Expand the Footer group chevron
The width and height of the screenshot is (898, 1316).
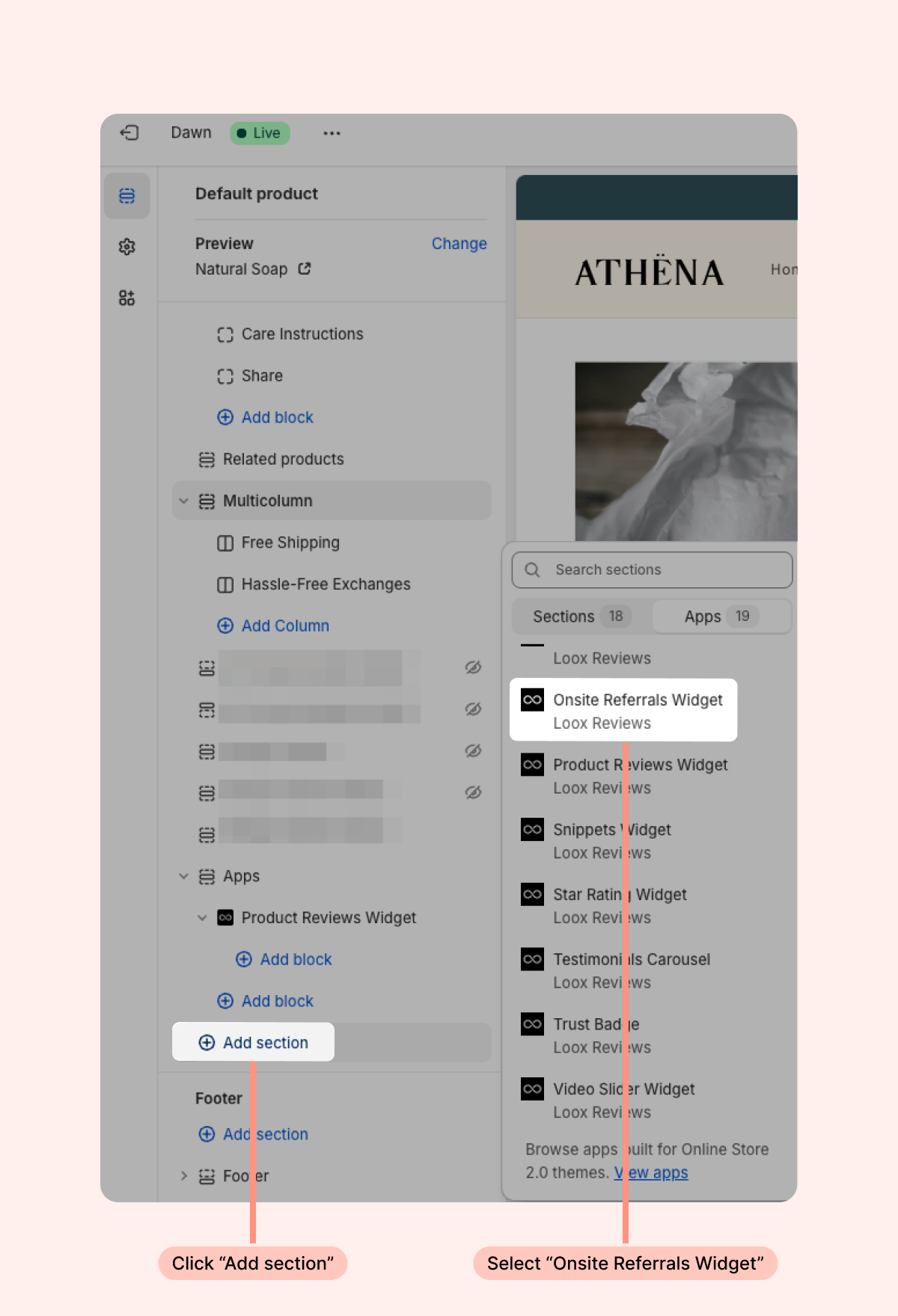coord(184,1176)
